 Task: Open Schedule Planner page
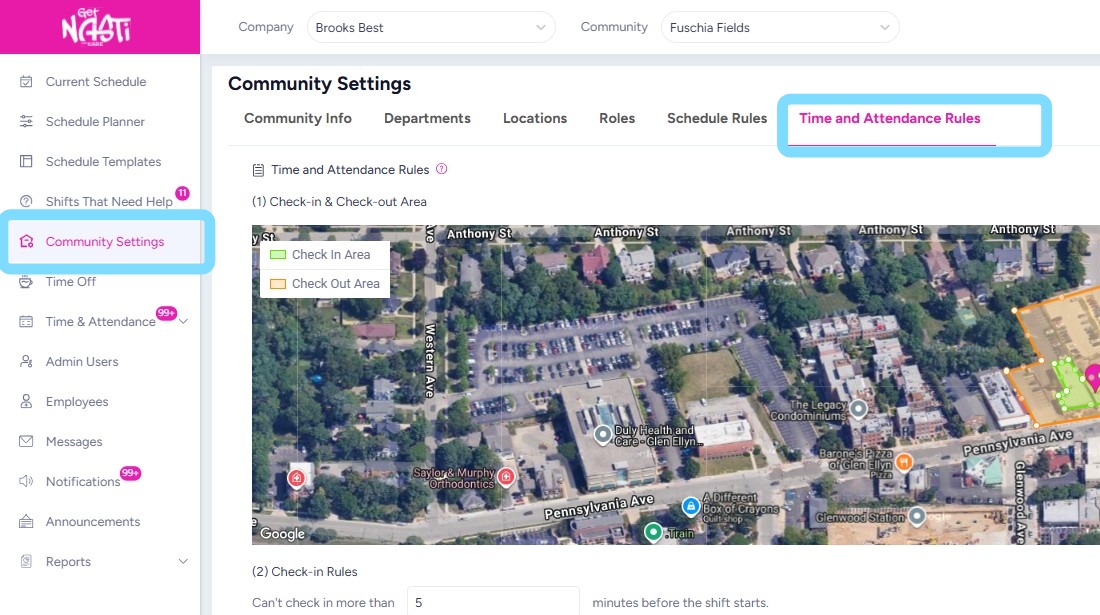[95, 121]
